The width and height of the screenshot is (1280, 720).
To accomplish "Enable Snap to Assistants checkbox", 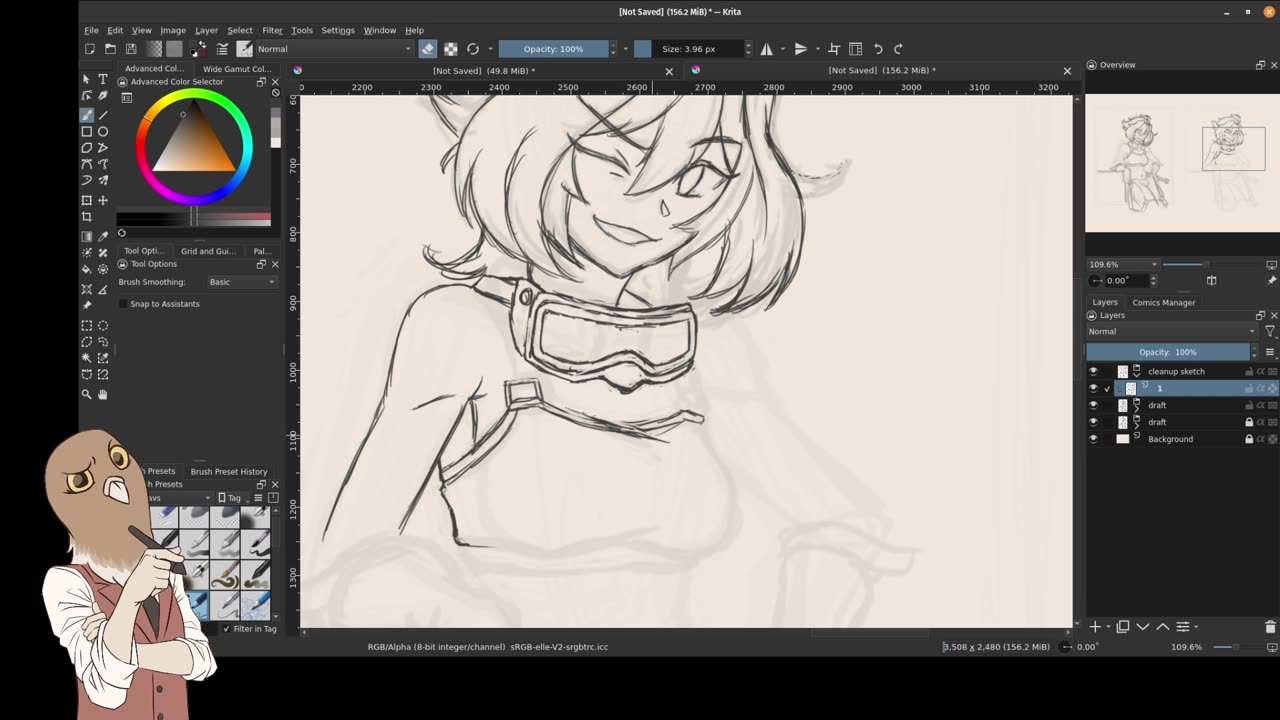I will [x=123, y=304].
